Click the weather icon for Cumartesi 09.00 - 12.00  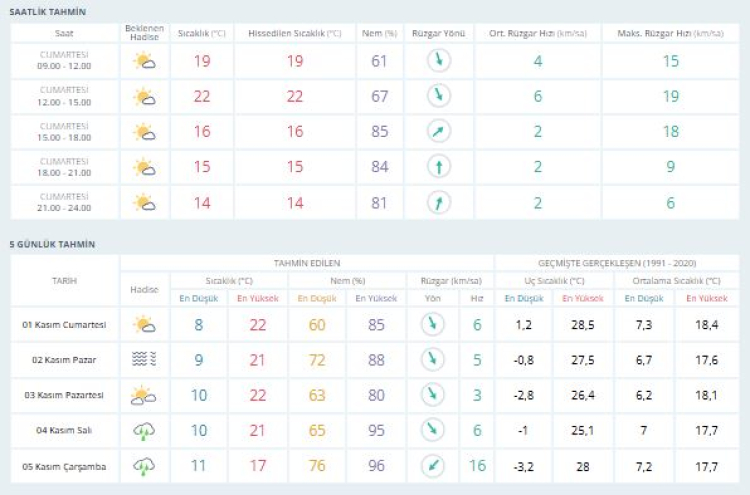(x=144, y=61)
